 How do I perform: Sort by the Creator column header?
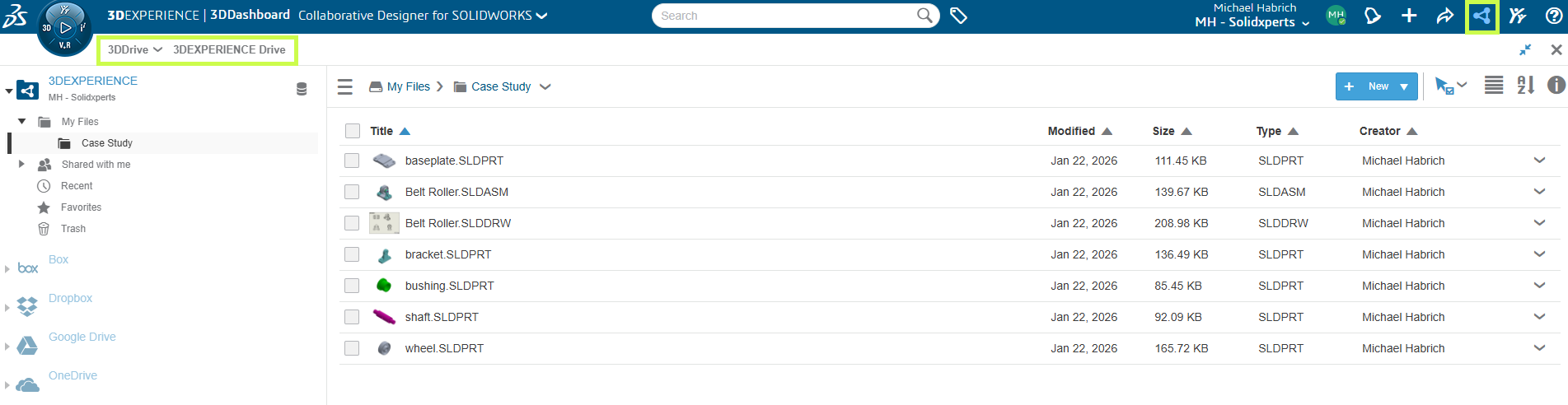pos(1380,131)
